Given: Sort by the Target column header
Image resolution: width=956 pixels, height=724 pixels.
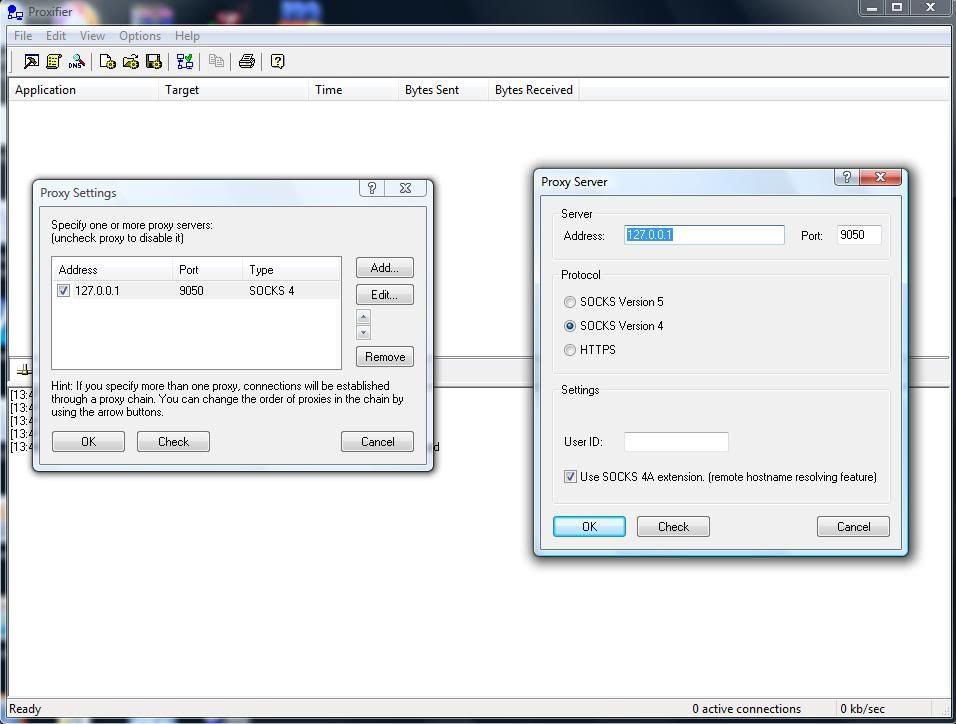Looking at the screenshot, I should click(234, 90).
